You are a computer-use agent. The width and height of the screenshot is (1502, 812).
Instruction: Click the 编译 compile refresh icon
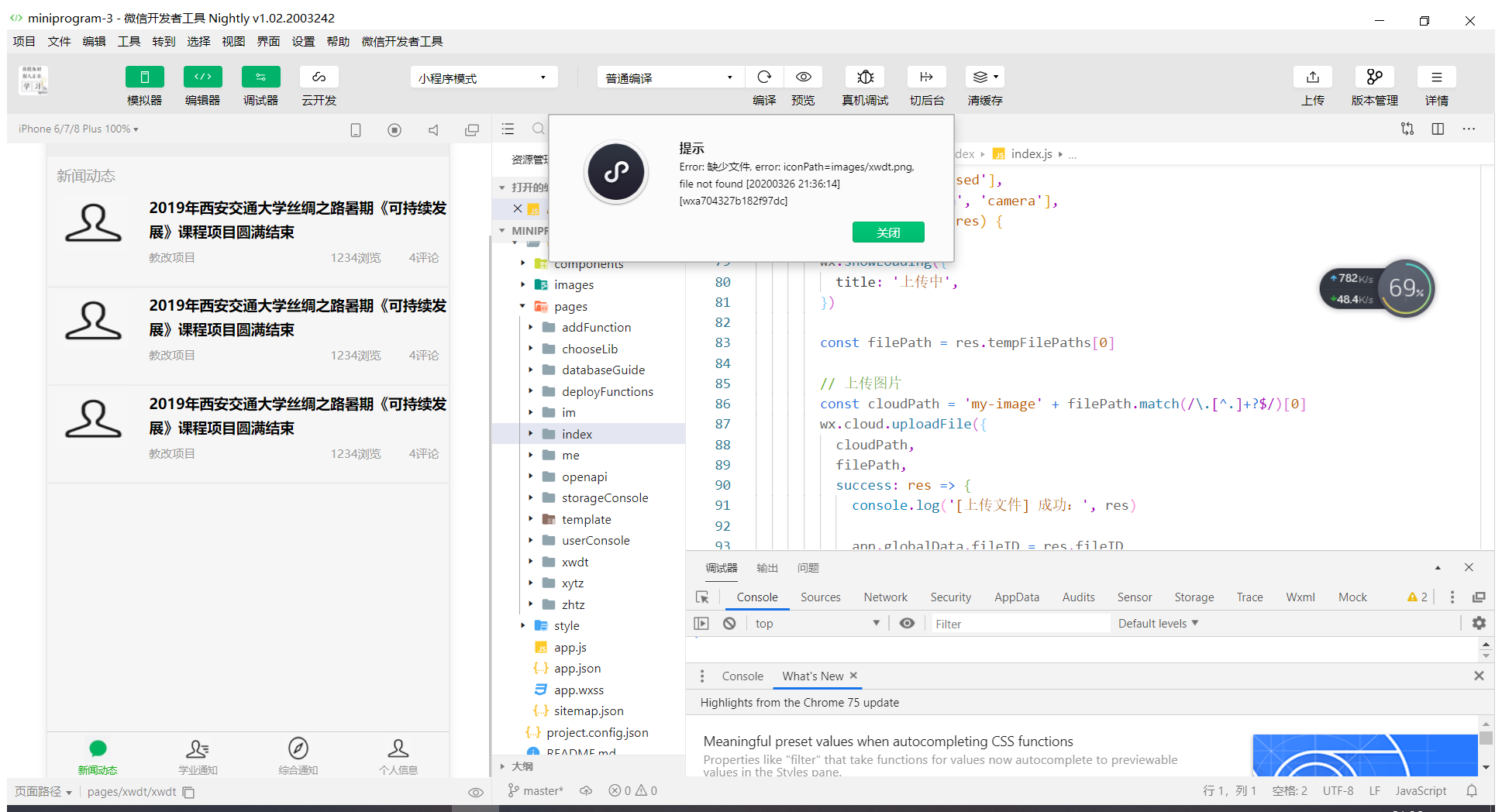(x=764, y=77)
